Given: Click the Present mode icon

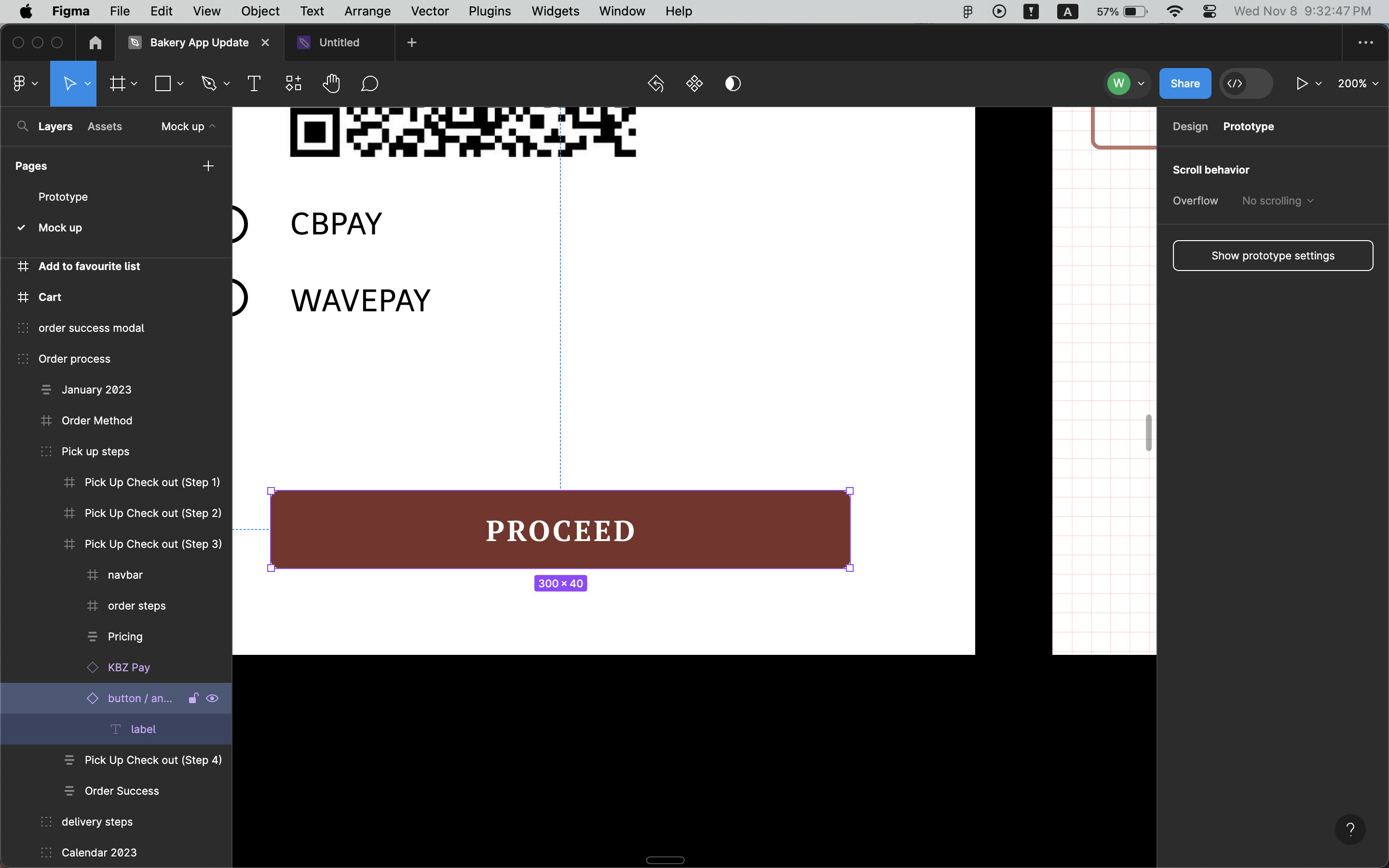Looking at the screenshot, I should (x=1301, y=83).
